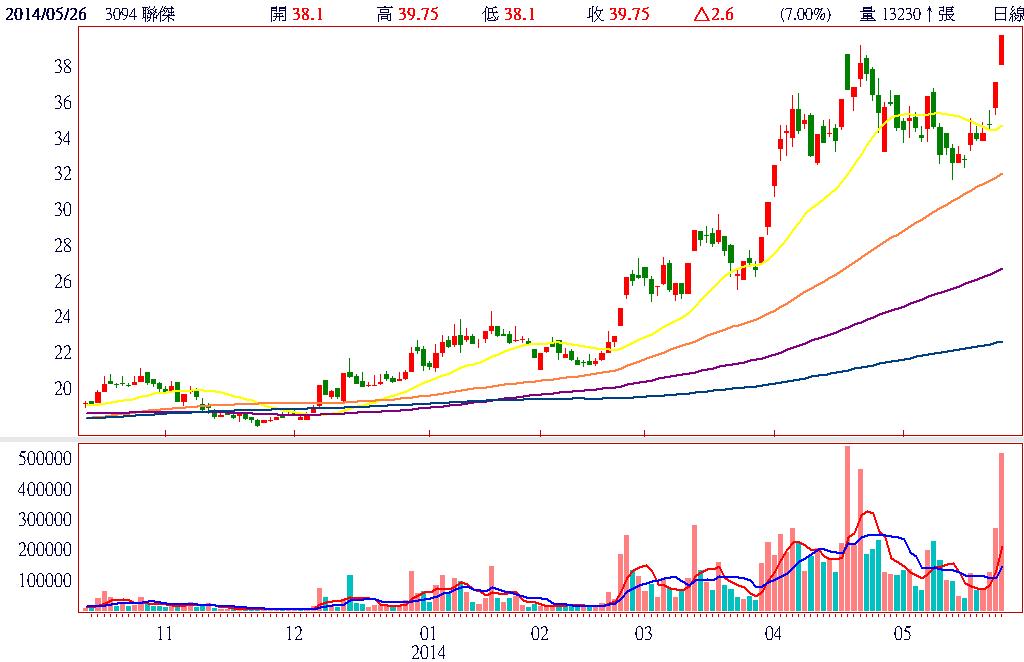Image resolution: width=1024 pixels, height=662 pixels.
Task: Select the 05 month marker on time axis
Action: (x=903, y=634)
